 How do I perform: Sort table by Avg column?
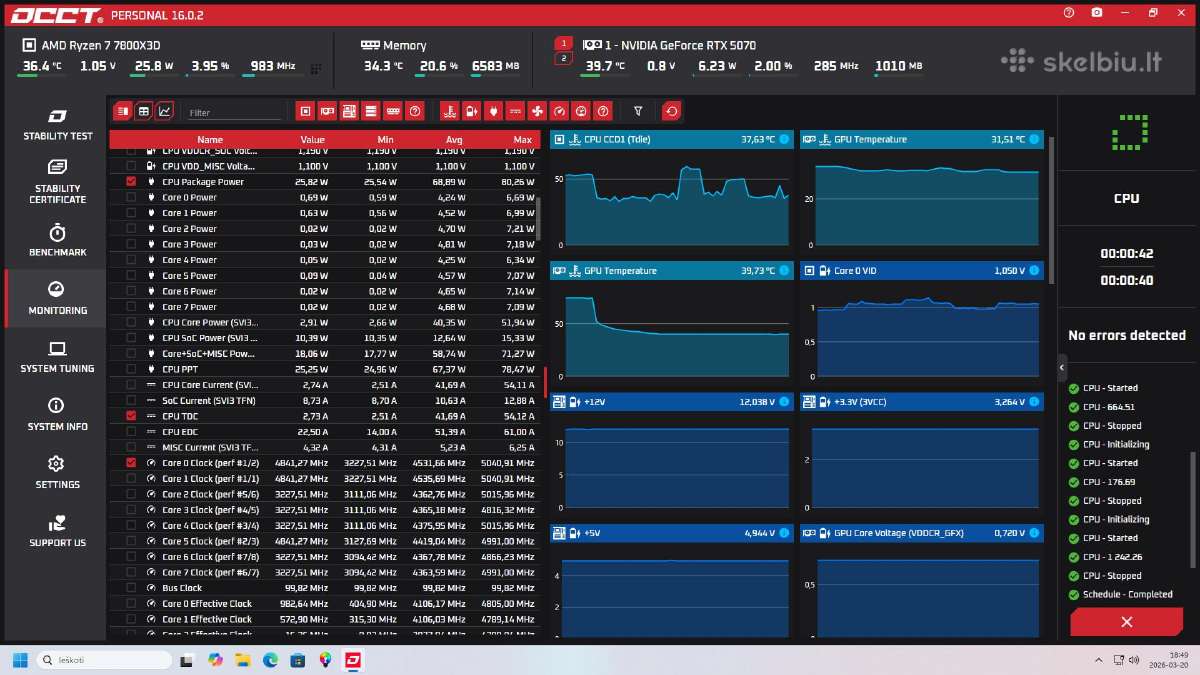coord(454,140)
